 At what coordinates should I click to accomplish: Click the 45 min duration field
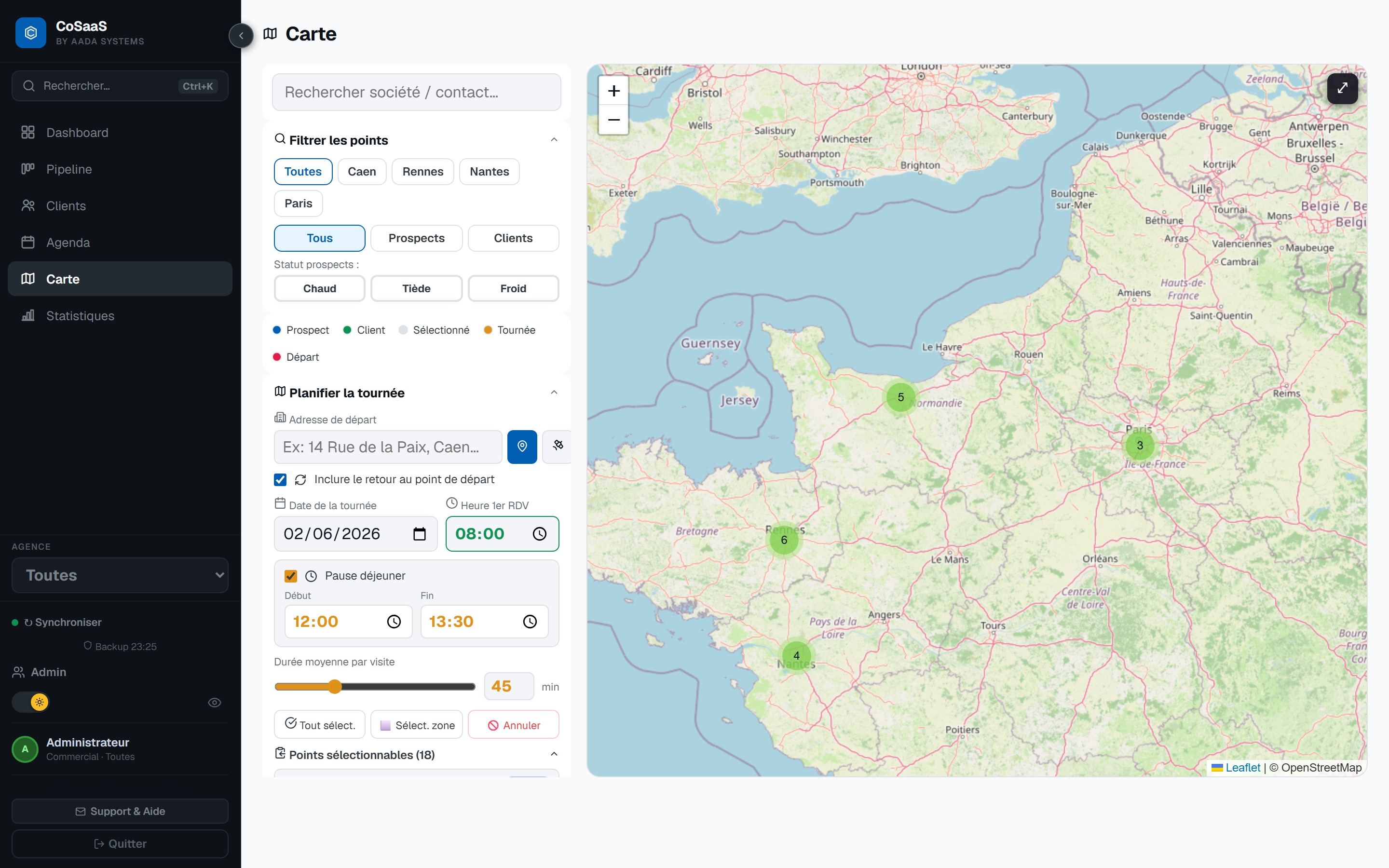click(x=508, y=686)
